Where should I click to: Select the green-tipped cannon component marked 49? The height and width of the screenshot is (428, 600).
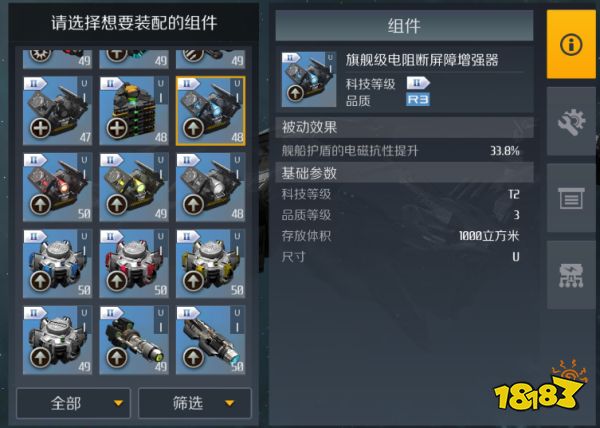[x=134, y=340]
